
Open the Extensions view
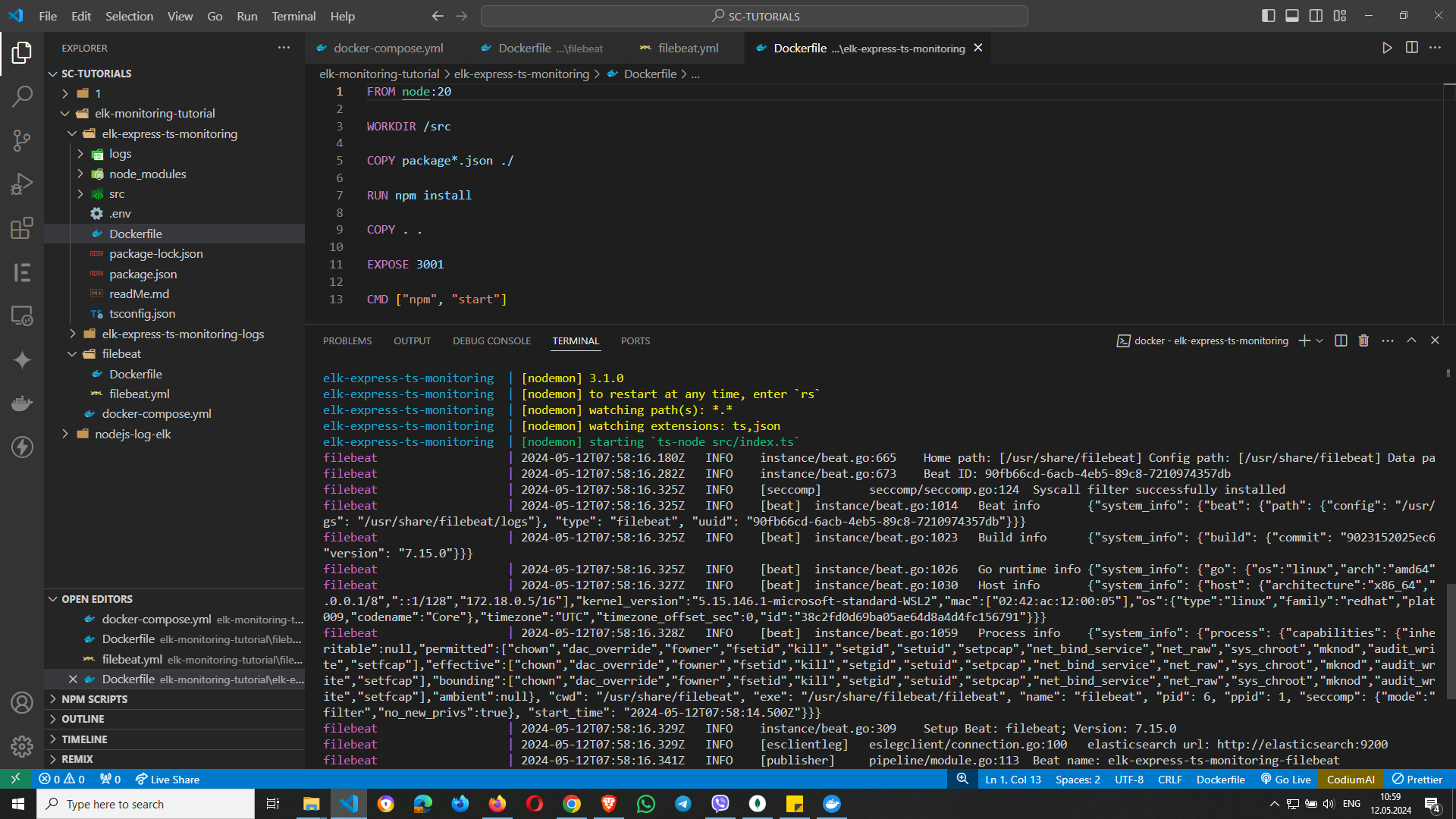(x=22, y=228)
